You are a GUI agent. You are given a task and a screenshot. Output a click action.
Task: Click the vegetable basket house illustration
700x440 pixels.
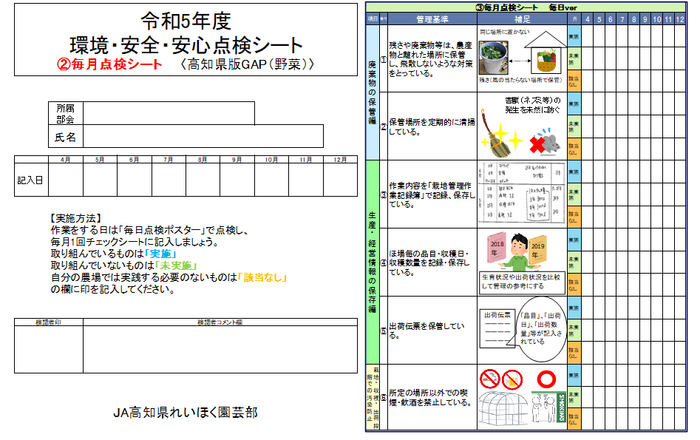[x=545, y=53]
